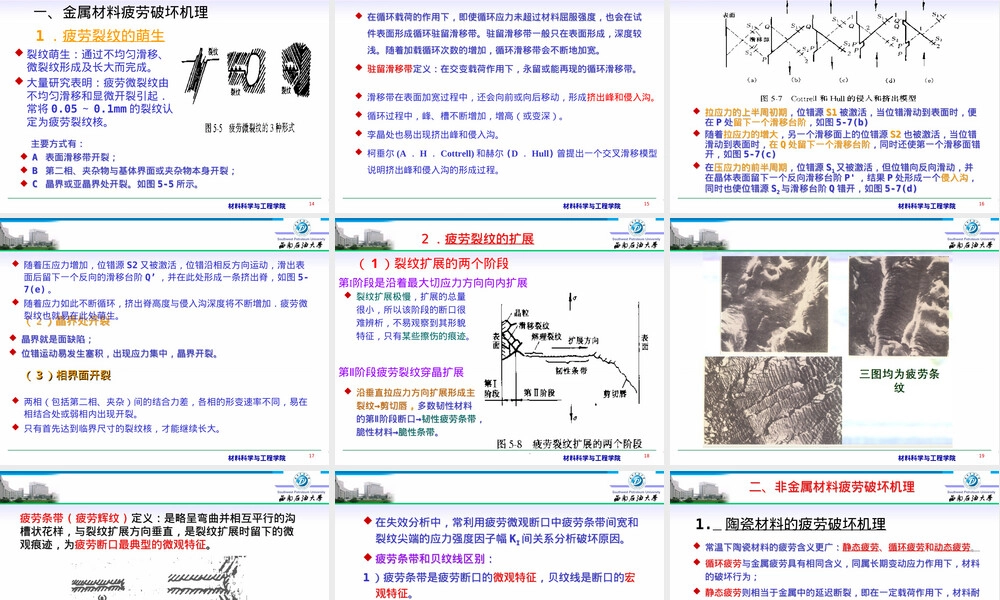Click the caption '三图均为疲劳条纹'
Image resolution: width=1000 pixels, height=600 pixels.
click(x=899, y=381)
